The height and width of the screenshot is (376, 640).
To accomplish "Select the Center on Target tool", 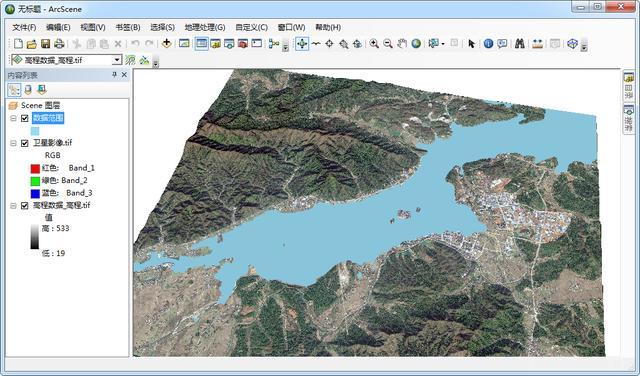I will pos(329,43).
